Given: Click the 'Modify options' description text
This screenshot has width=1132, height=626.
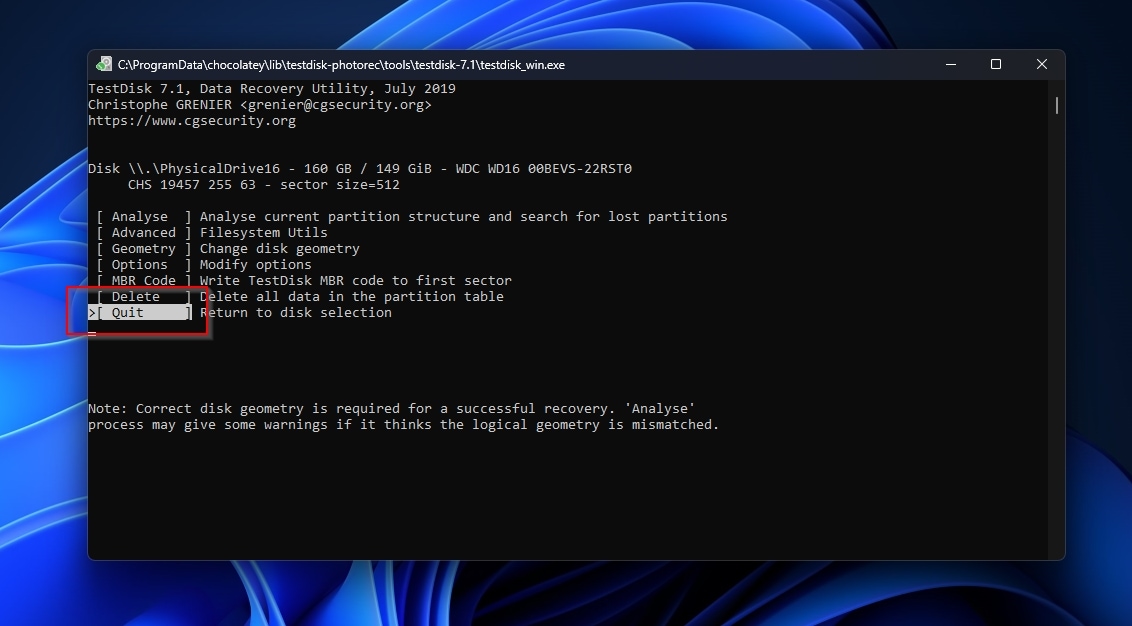Looking at the screenshot, I should [x=256, y=264].
